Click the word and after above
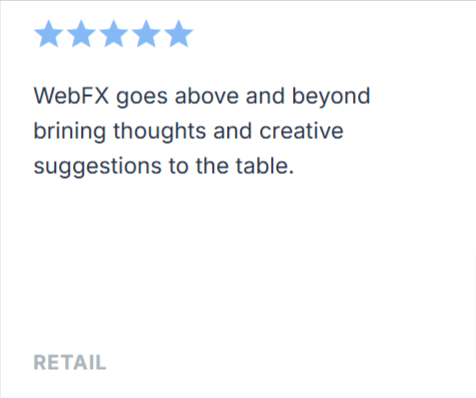The width and height of the screenshot is (476, 398). click(x=265, y=96)
